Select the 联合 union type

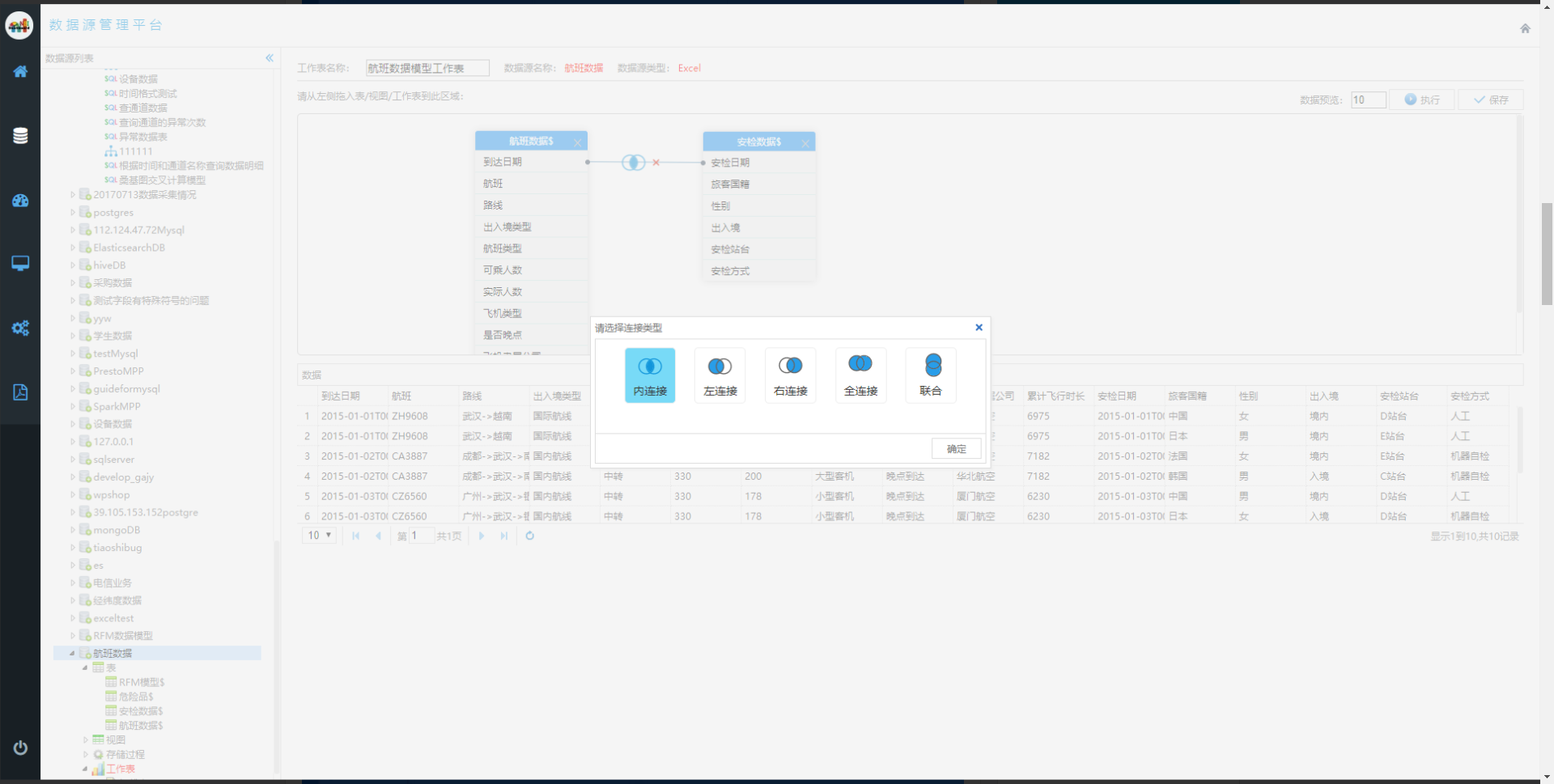click(931, 375)
